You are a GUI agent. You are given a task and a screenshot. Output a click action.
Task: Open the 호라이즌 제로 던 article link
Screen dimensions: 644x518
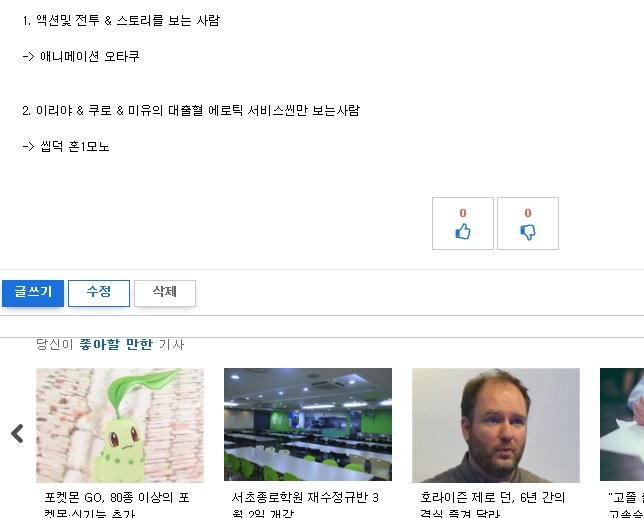pyautogui.click(x=492, y=505)
